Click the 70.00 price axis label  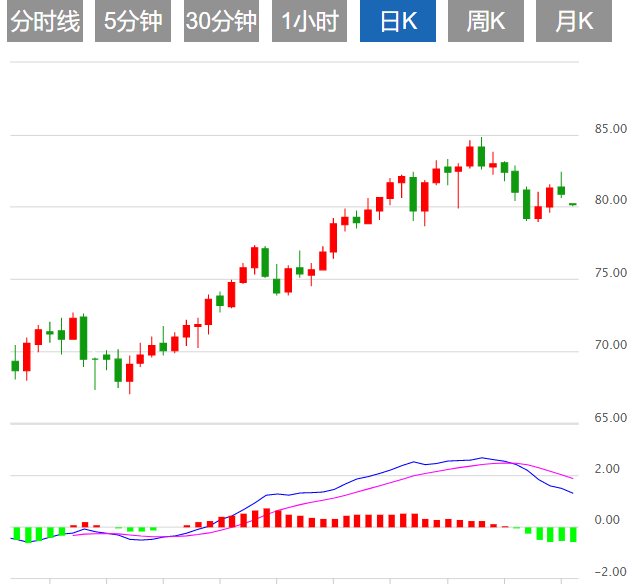(610, 345)
